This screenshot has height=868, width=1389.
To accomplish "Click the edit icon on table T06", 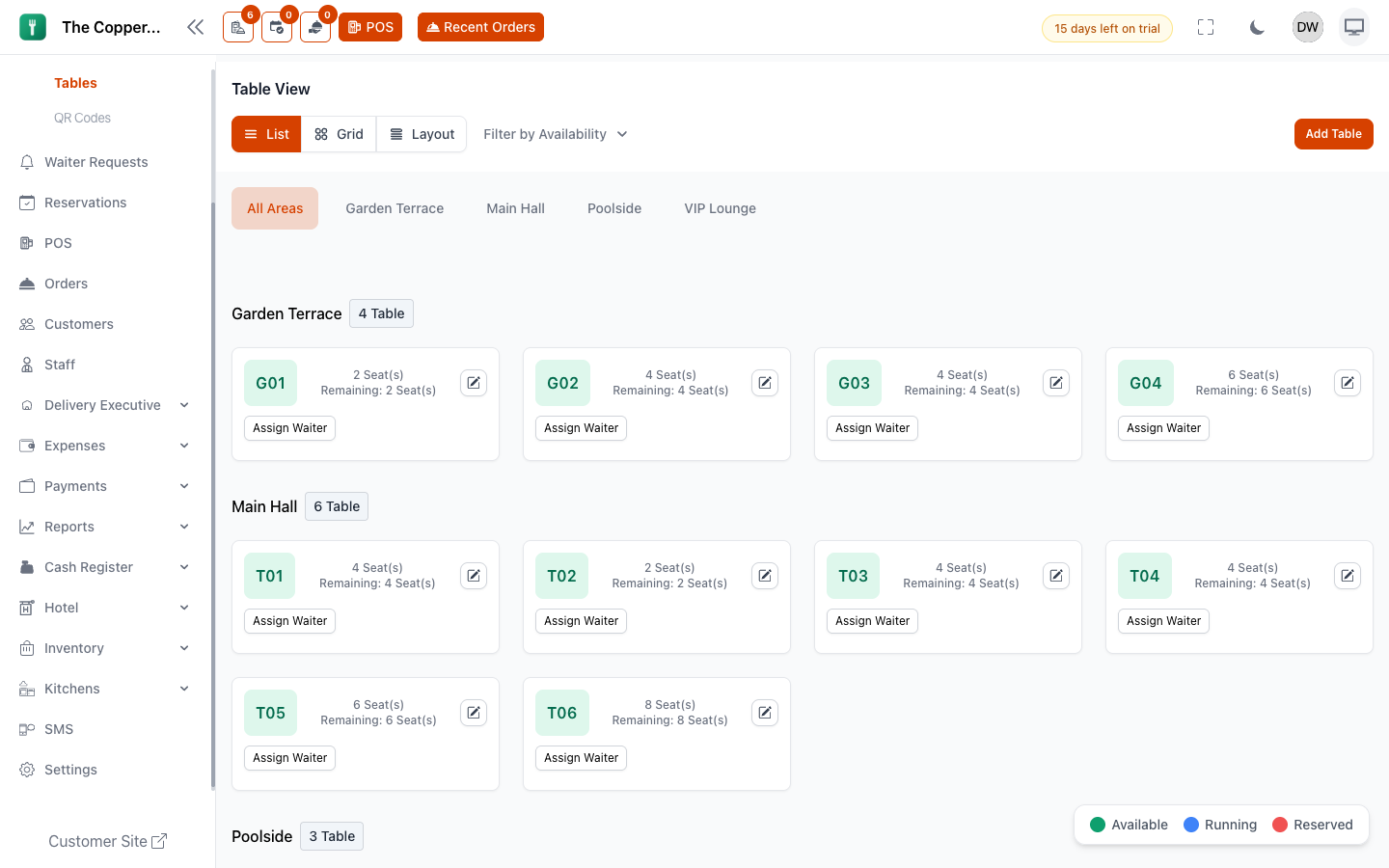I will tap(765, 713).
